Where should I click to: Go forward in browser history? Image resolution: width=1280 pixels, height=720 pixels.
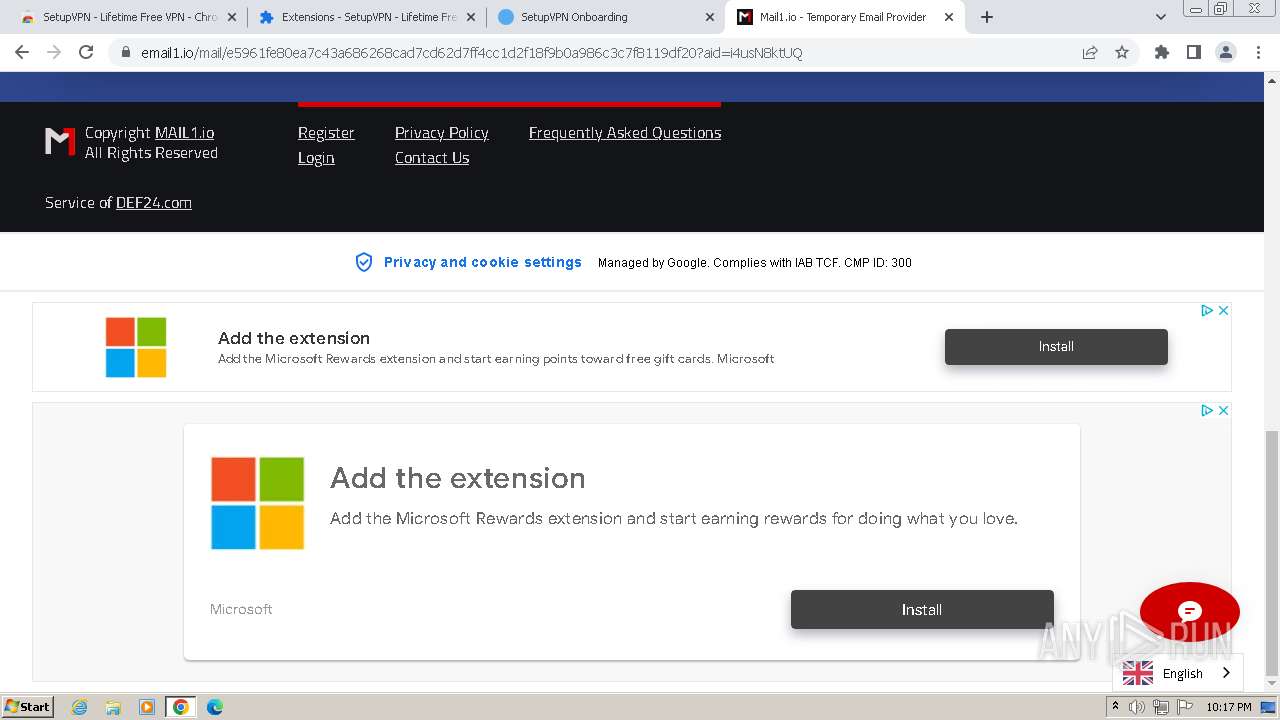tap(54, 52)
